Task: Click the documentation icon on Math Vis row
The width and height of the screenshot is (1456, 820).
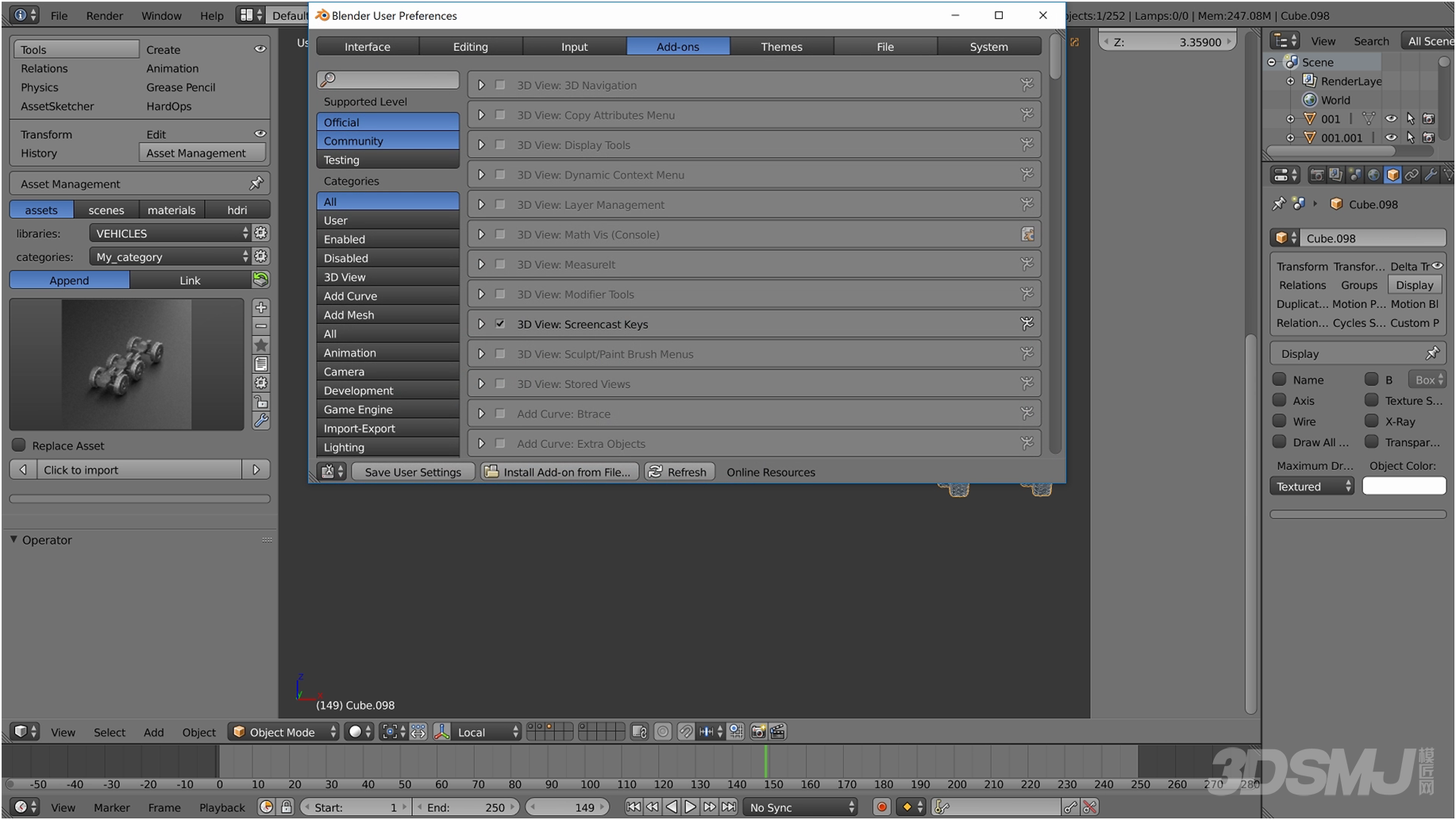Action: click(1027, 234)
